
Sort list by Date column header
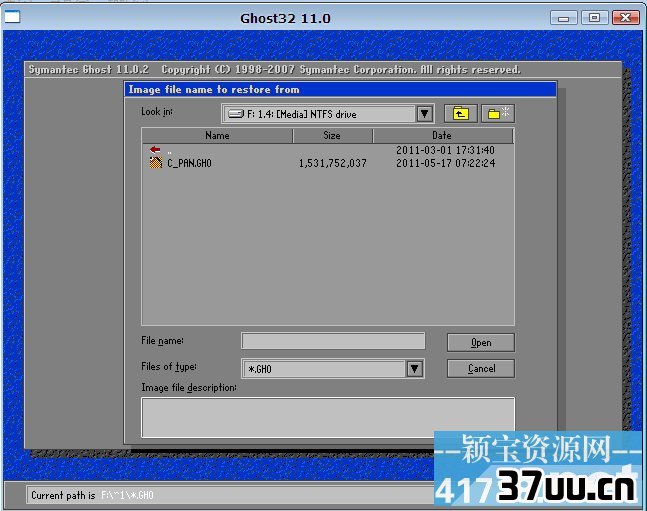tap(442, 135)
